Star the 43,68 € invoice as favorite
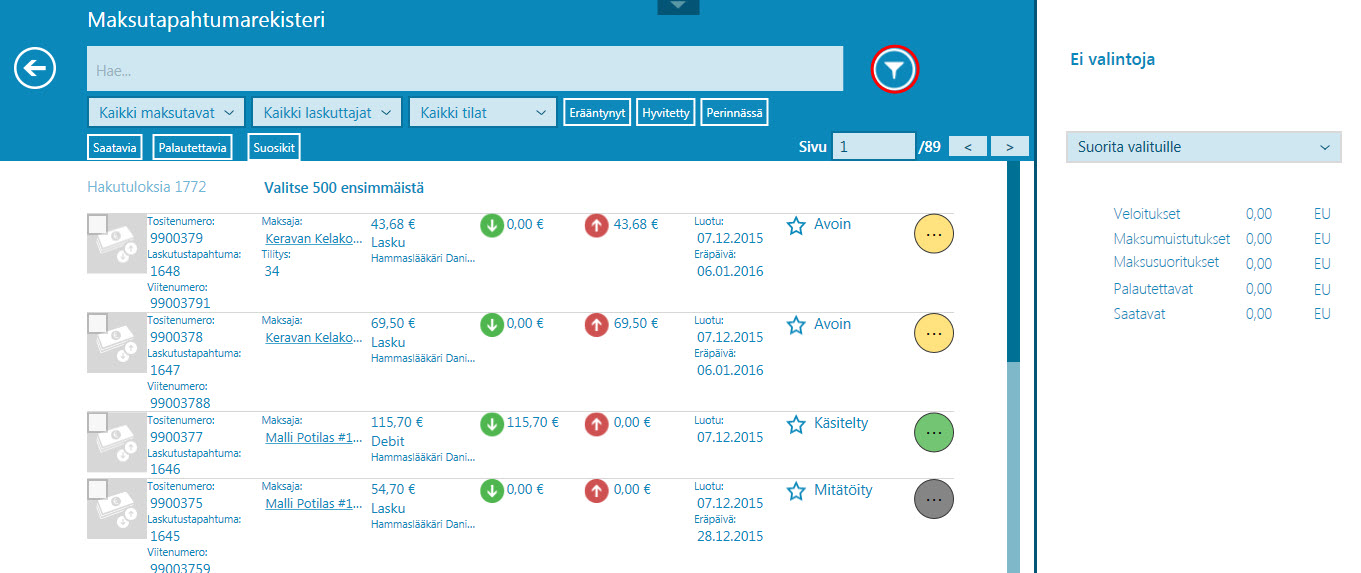 coord(796,226)
